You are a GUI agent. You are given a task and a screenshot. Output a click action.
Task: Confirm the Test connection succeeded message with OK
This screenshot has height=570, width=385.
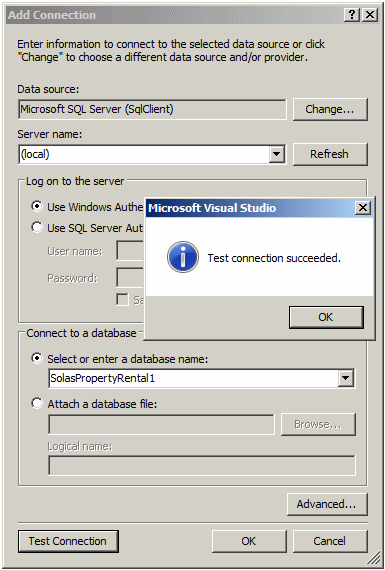pyautogui.click(x=326, y=317)
